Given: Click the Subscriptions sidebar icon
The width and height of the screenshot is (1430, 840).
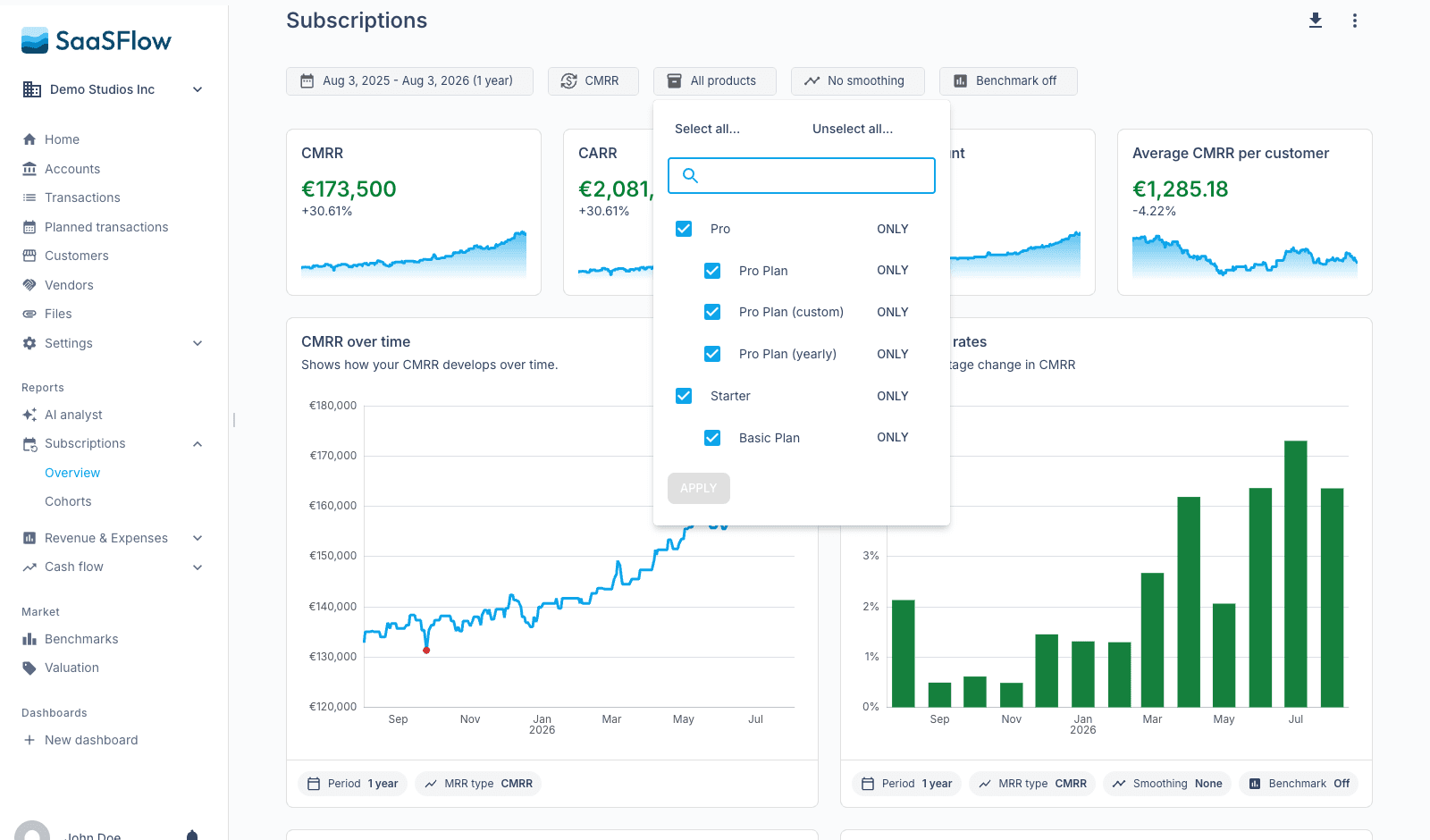Looking at the screenshot, I should [x=29, y=443].
